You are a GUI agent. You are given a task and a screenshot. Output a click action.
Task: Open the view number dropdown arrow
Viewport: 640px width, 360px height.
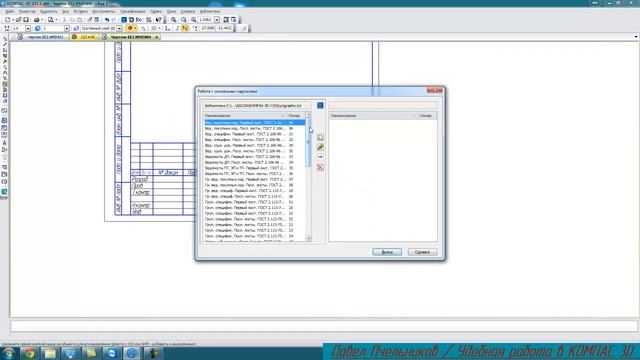pyautogui.click(x=67, y=29)
